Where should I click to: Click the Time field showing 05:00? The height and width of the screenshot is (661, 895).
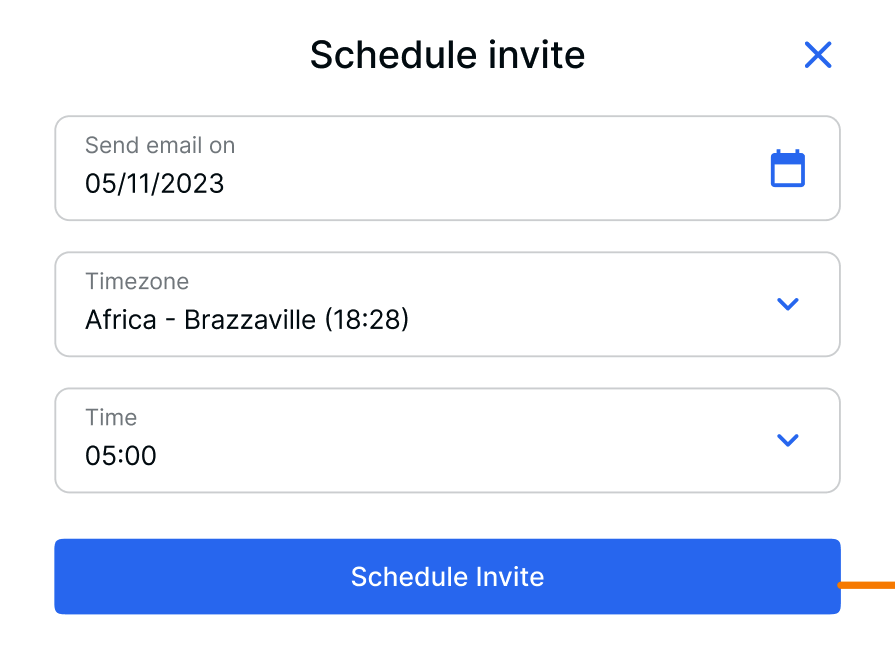[300, 440]
